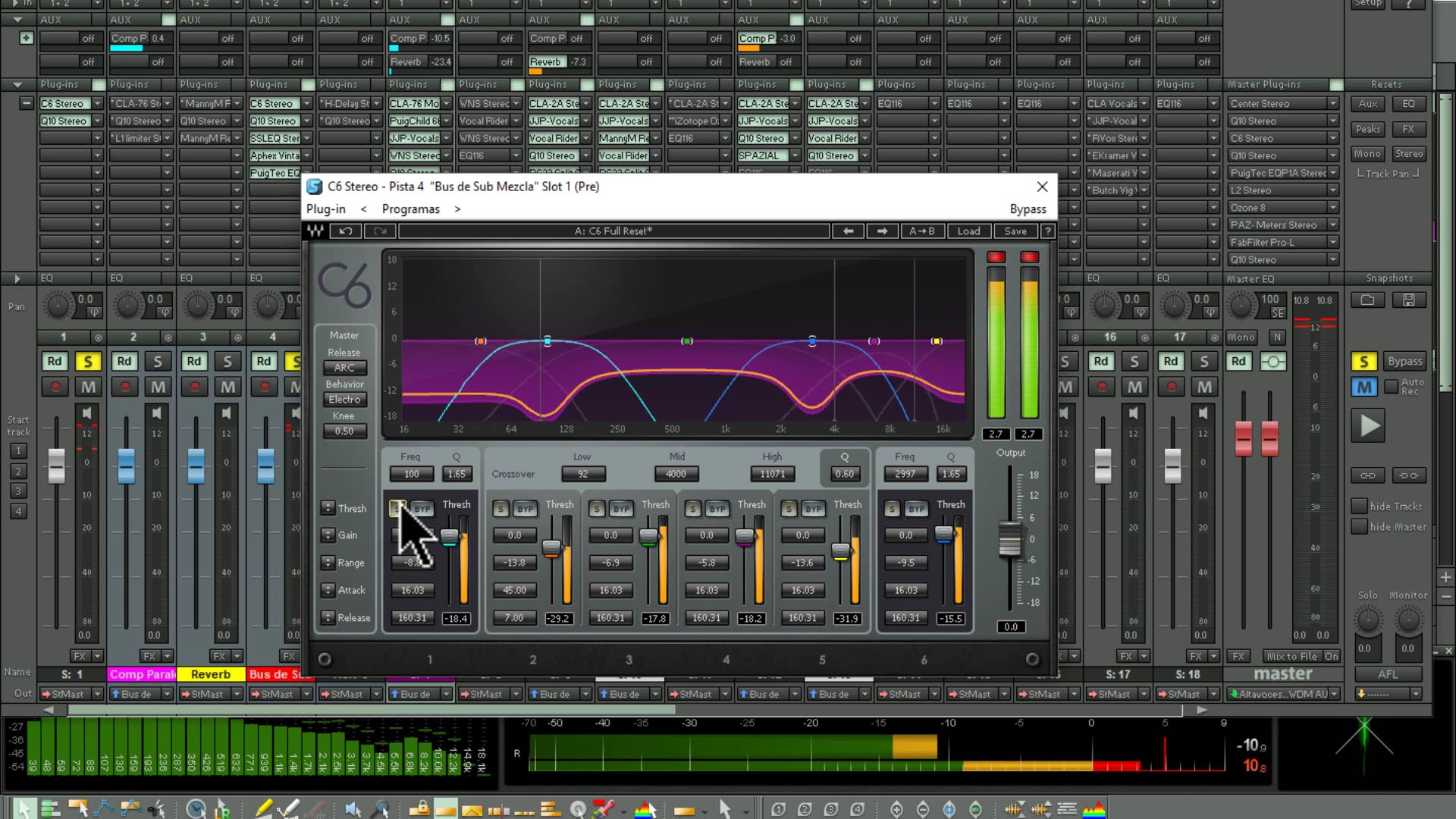The image size is (1456, 819).
Task: Click next program arrow after Programas
Action: click(x=457, y=209)
